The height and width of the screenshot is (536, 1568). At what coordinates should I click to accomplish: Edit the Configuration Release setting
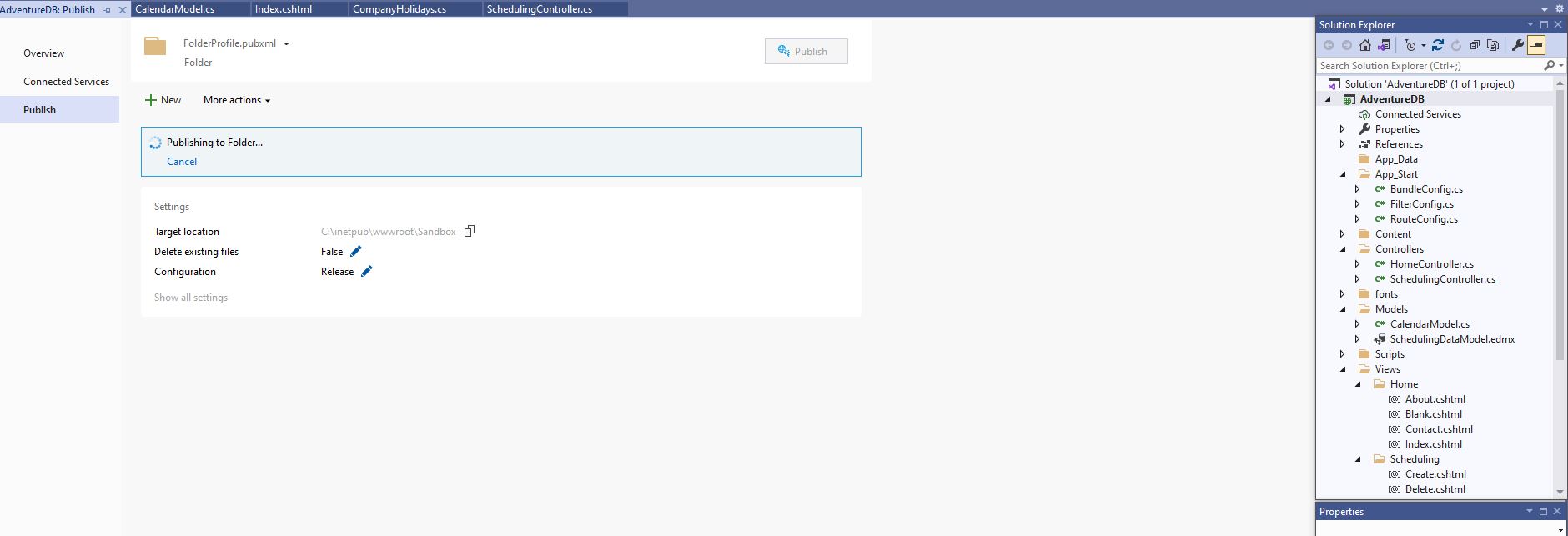pyautogui.click(x=367, y=271)
